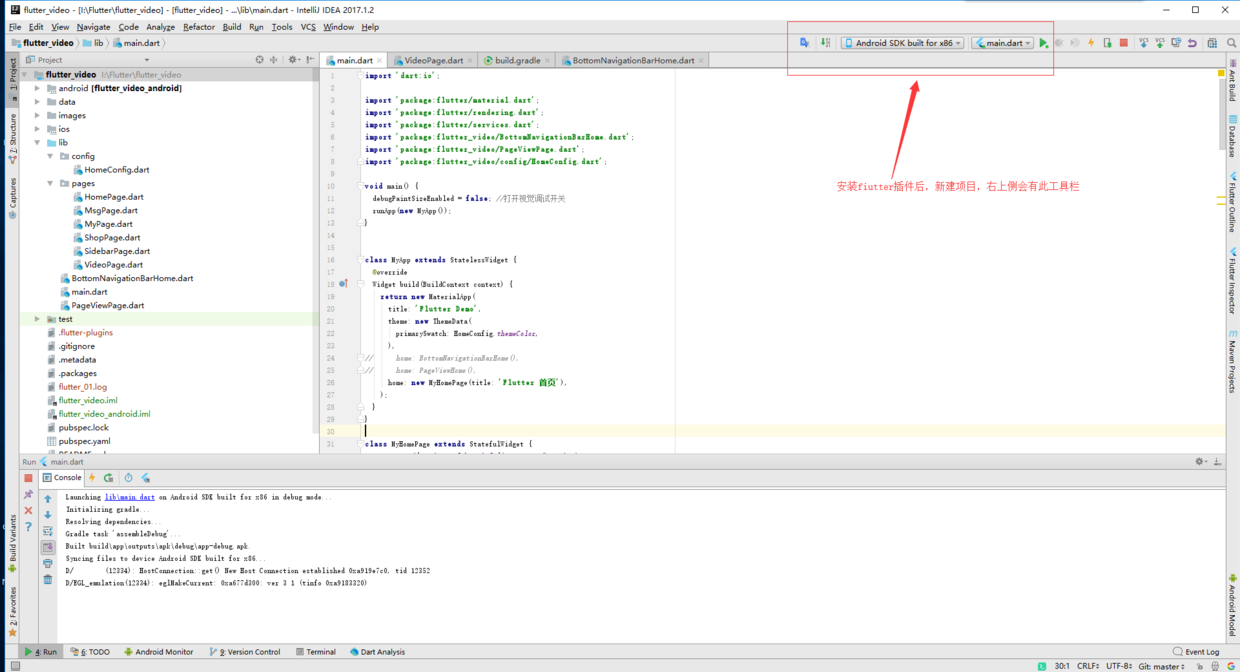Open the Android Monitor tool window
The width and height of the screenshot is (1240, 672).
click(158, 652)
